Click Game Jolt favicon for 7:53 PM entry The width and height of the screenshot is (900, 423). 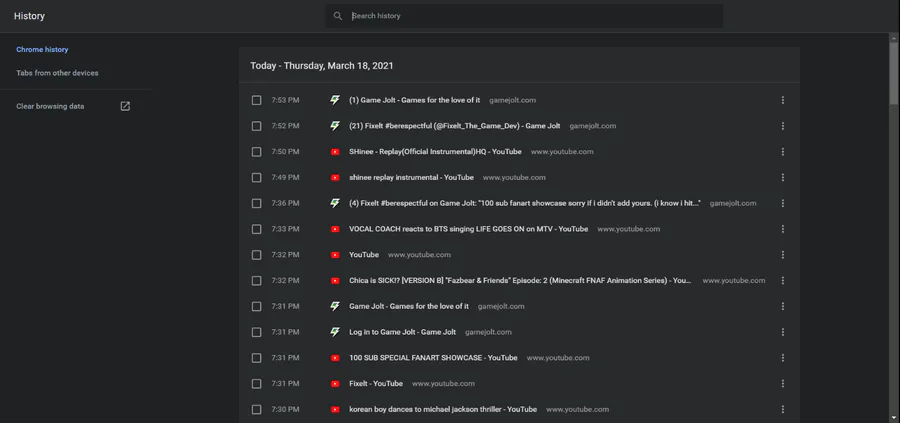pos(335,100)
